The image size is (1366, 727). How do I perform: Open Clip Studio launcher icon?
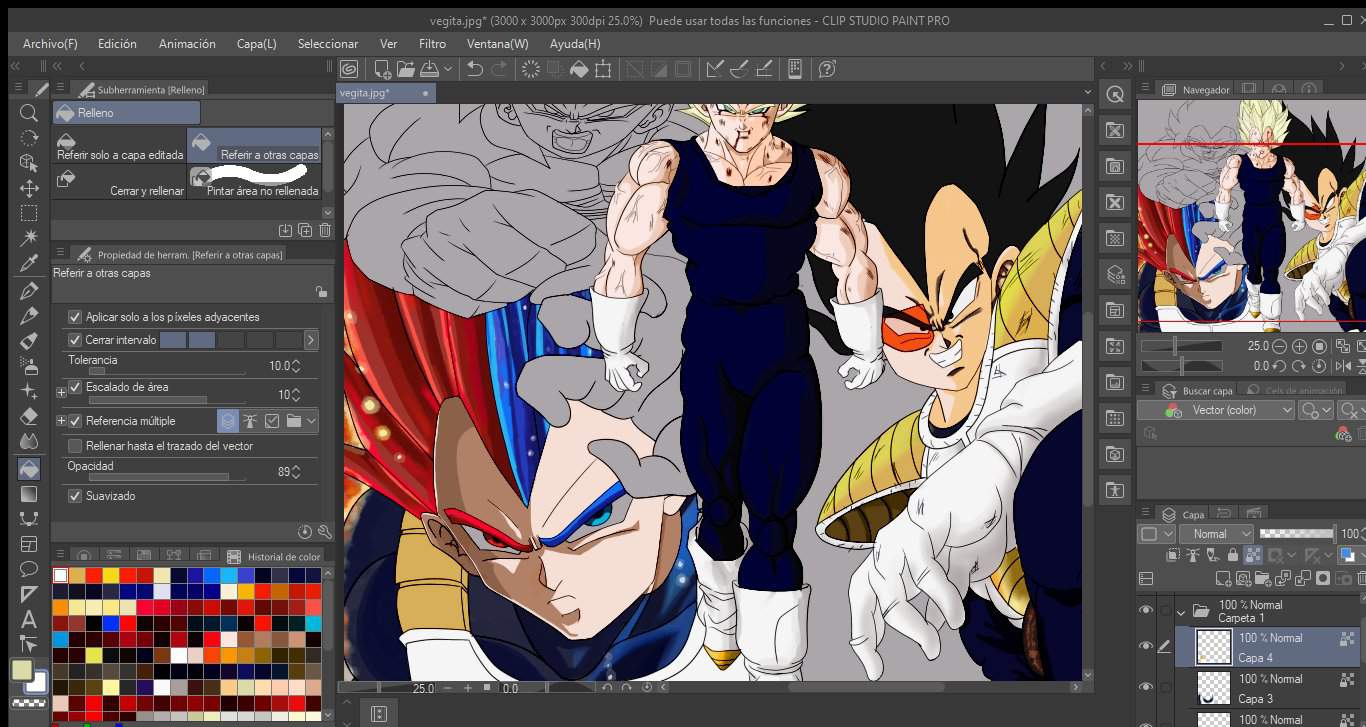pos(349,69)
